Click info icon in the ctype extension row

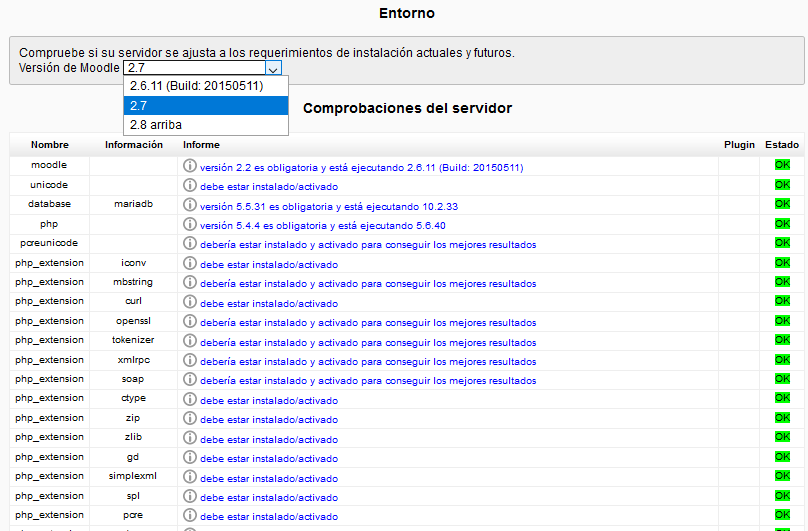(x=190, y=399)
